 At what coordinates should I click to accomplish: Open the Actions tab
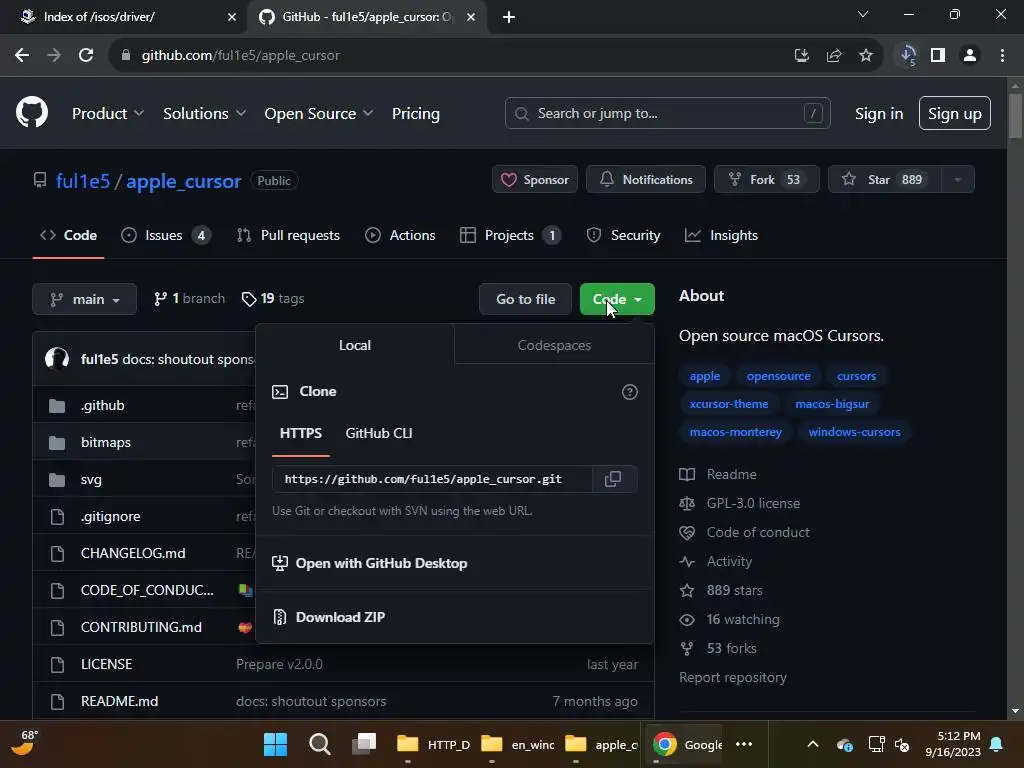tap(400, 235)
